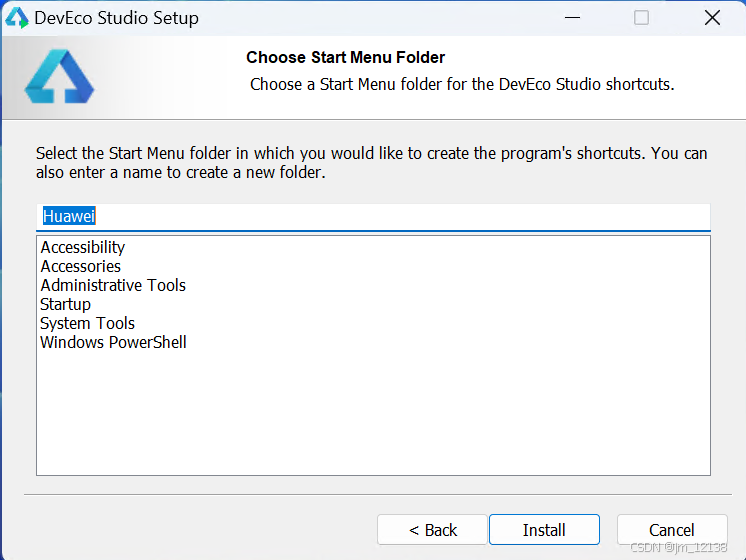Click the shortcuts subtitle under the heading

click(462, 84)
